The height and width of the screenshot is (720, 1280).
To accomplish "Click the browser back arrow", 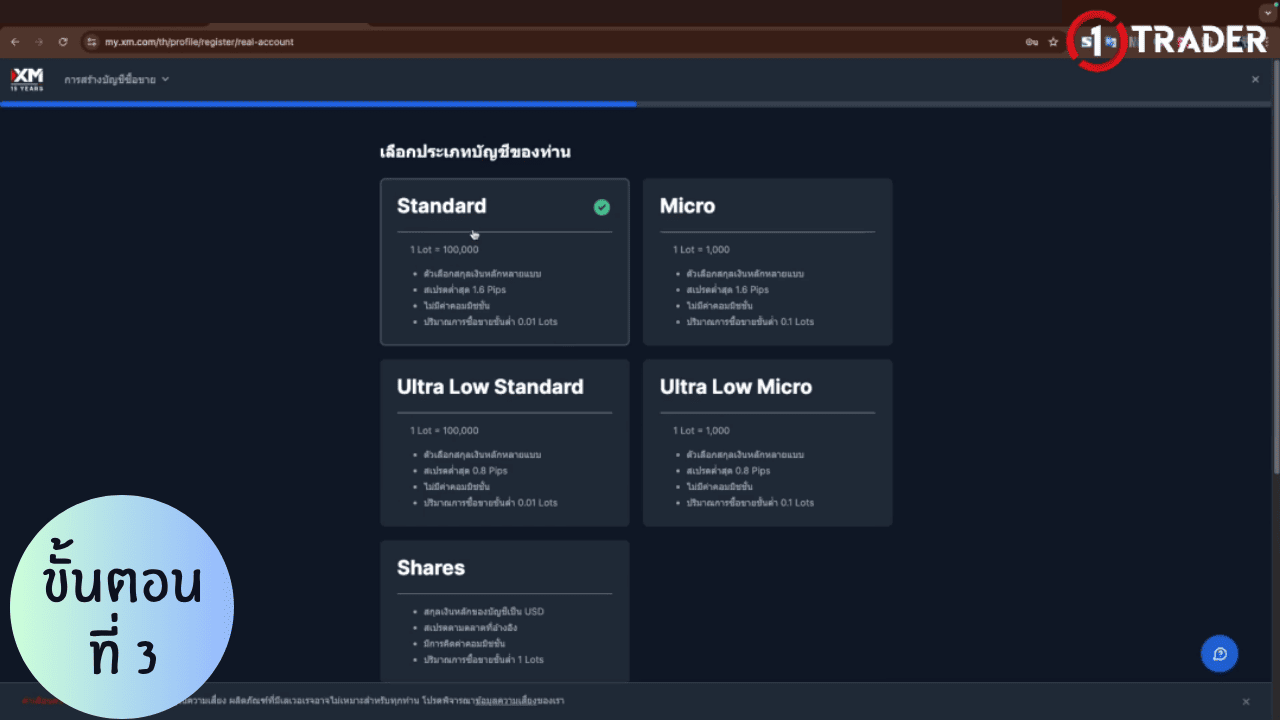I will [x=15, y=42].
